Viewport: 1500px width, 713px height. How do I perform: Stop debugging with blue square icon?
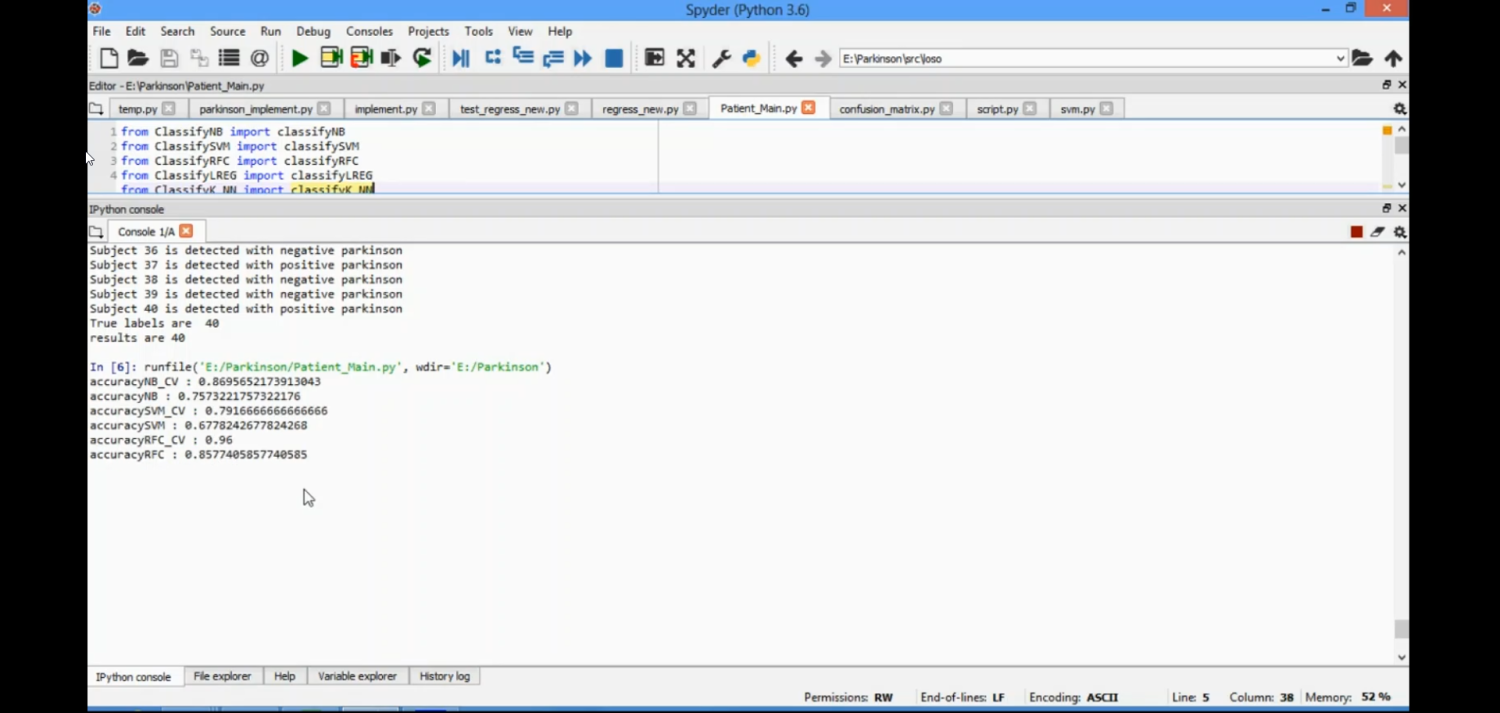click(614, 59)
